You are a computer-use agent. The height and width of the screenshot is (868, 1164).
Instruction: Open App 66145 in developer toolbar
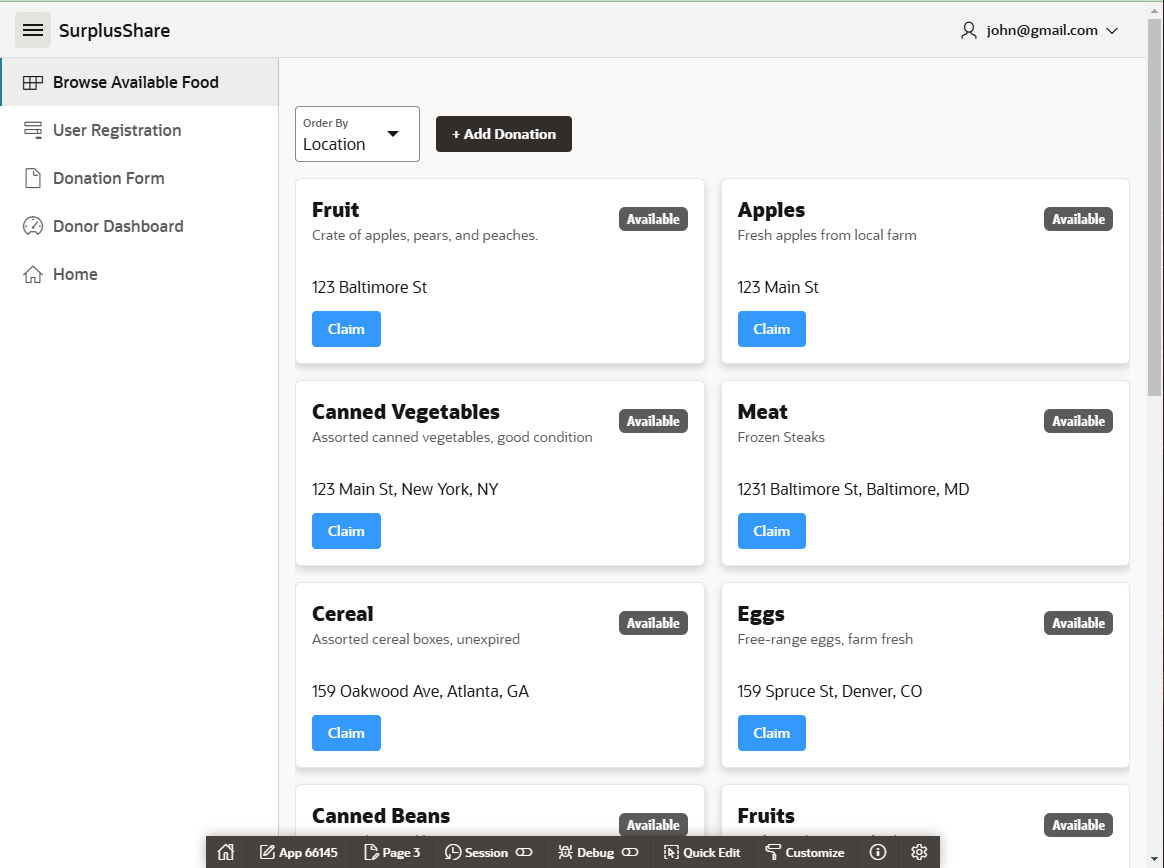[x=298, y=852]
